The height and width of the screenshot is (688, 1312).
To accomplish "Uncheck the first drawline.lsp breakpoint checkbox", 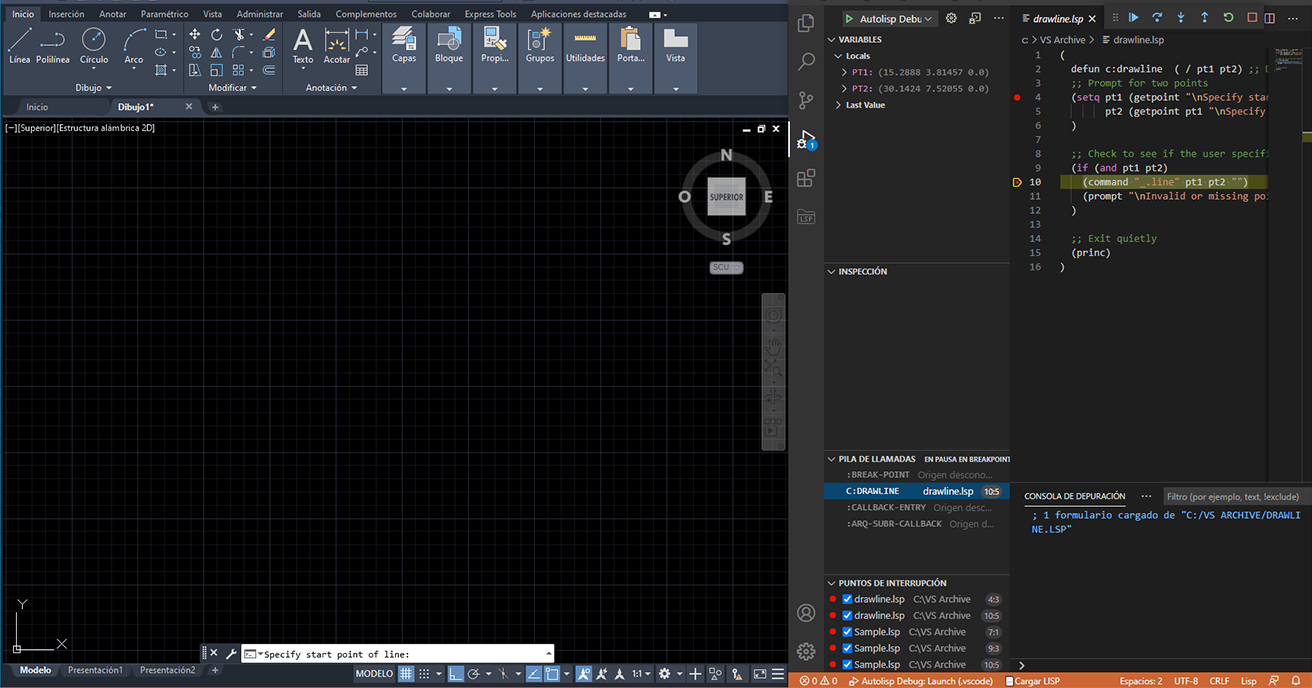I will (x=847, y=600).
